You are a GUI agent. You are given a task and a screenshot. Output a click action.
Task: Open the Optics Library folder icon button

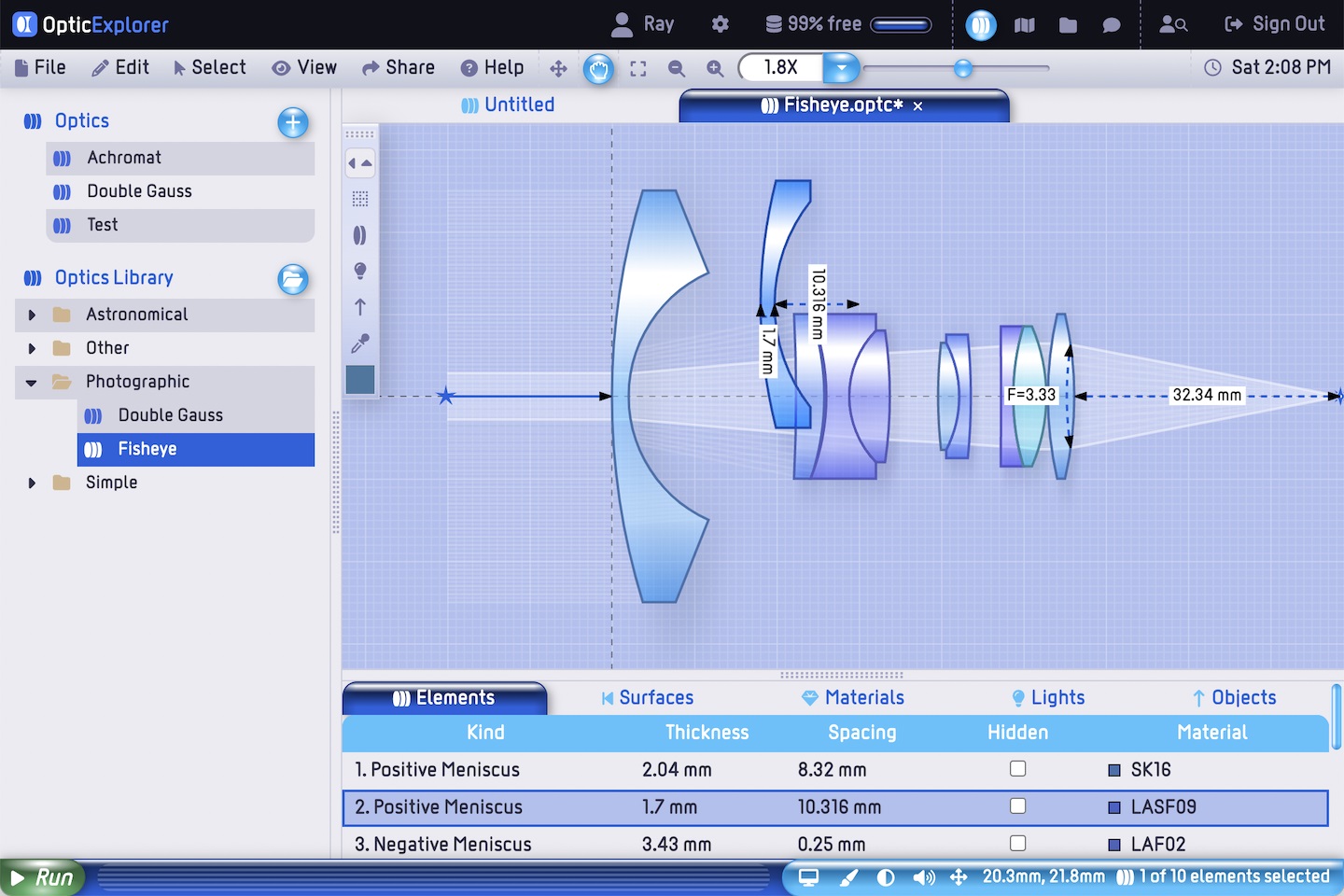tap(293, 279)
